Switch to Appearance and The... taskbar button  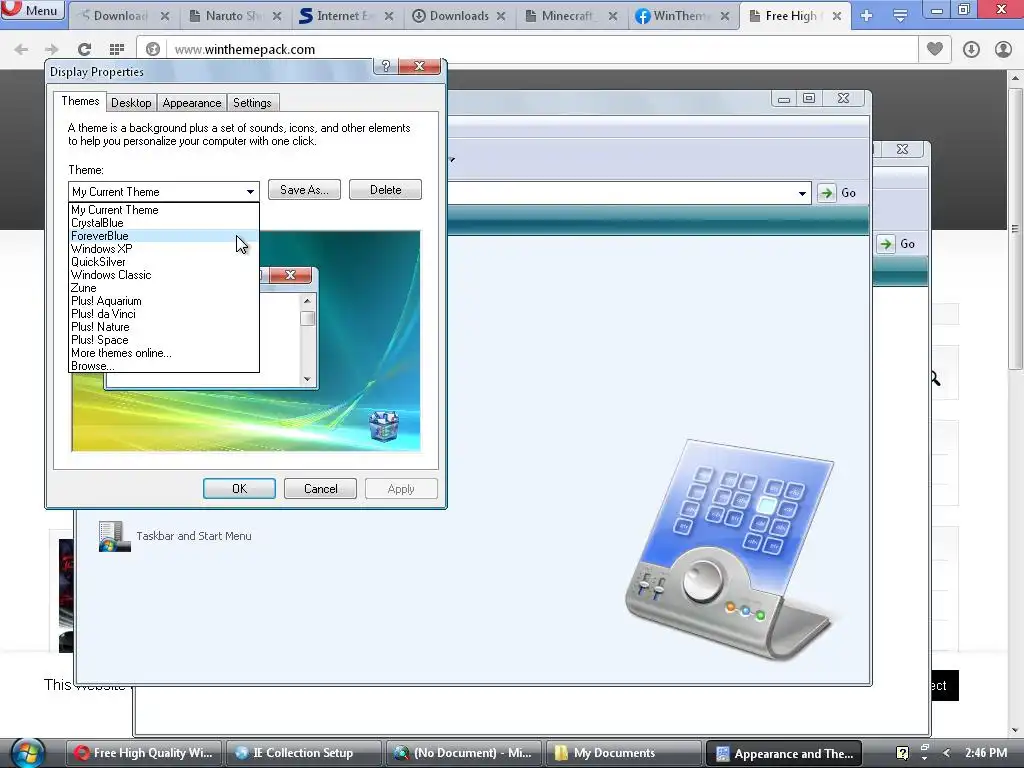(x=784, y=753)
